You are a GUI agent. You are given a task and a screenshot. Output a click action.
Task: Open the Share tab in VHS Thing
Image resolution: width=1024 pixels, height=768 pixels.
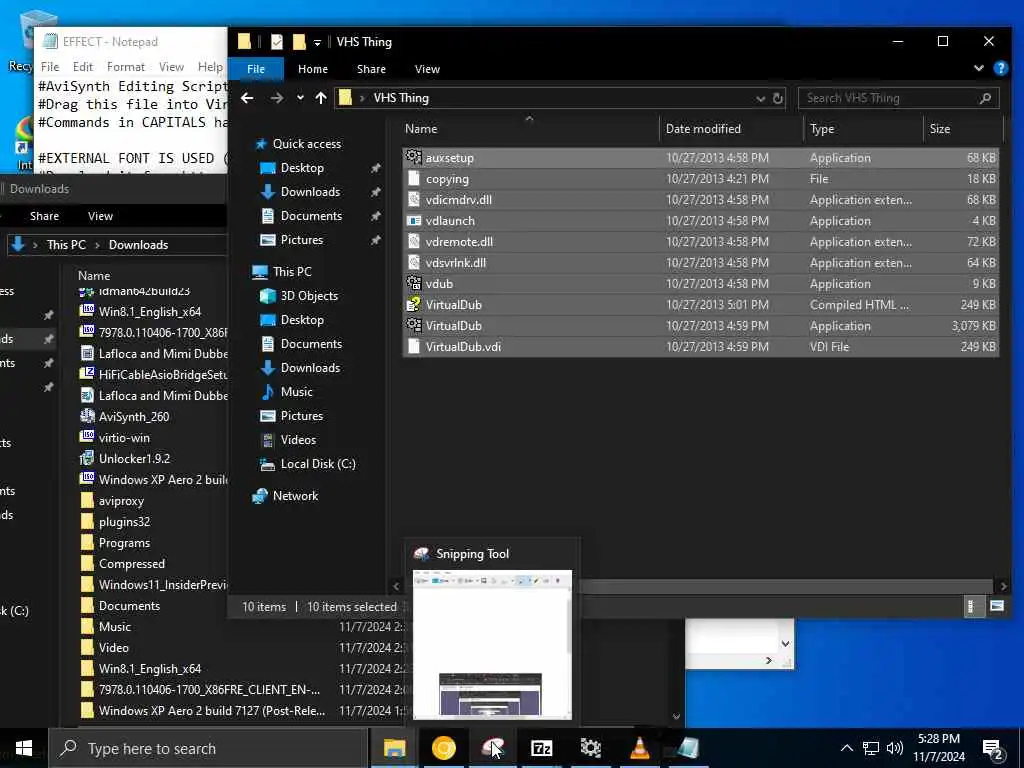point(371,69)
